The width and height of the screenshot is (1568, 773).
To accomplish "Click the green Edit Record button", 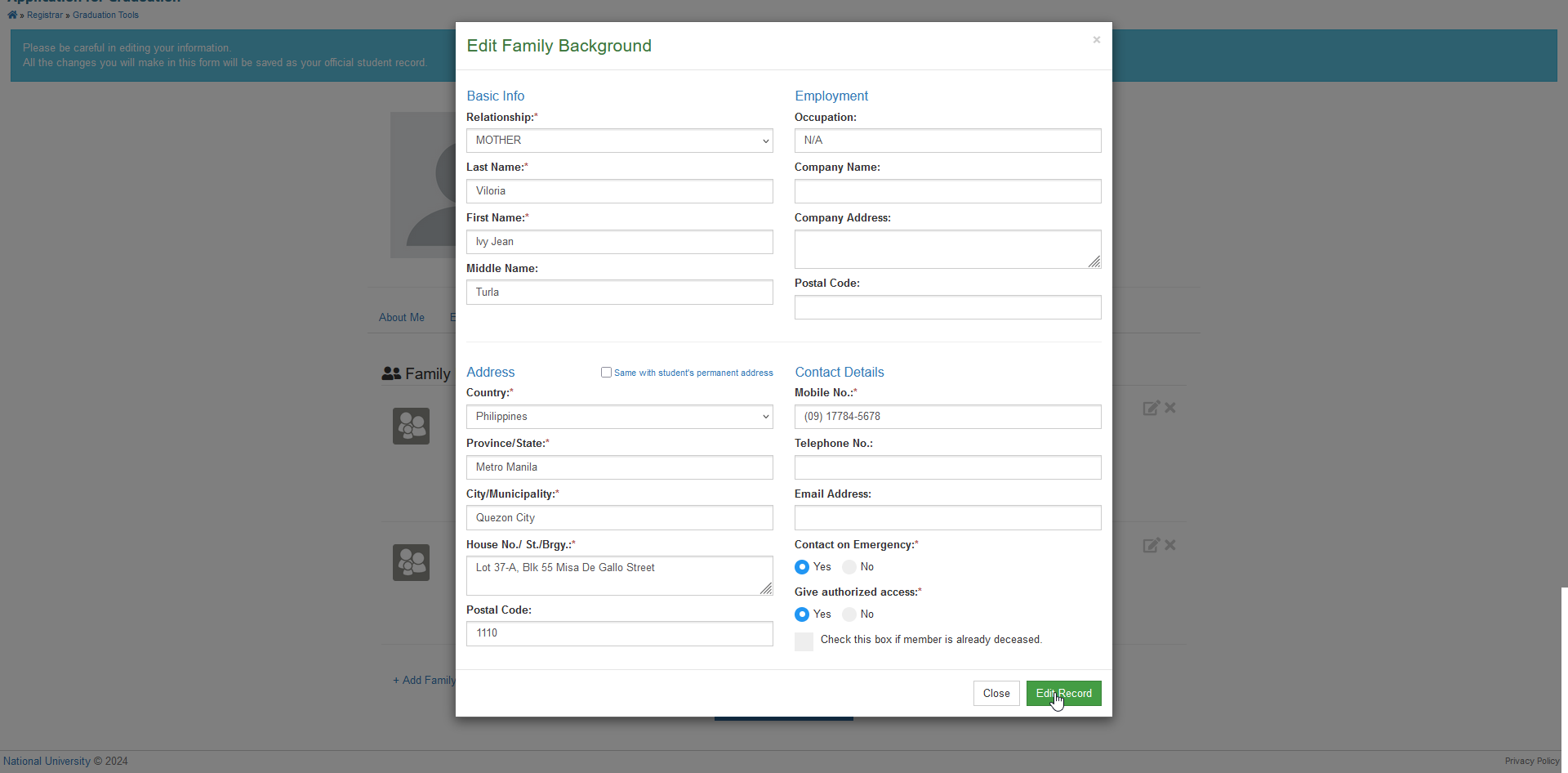I will [x=1064, y=694].
